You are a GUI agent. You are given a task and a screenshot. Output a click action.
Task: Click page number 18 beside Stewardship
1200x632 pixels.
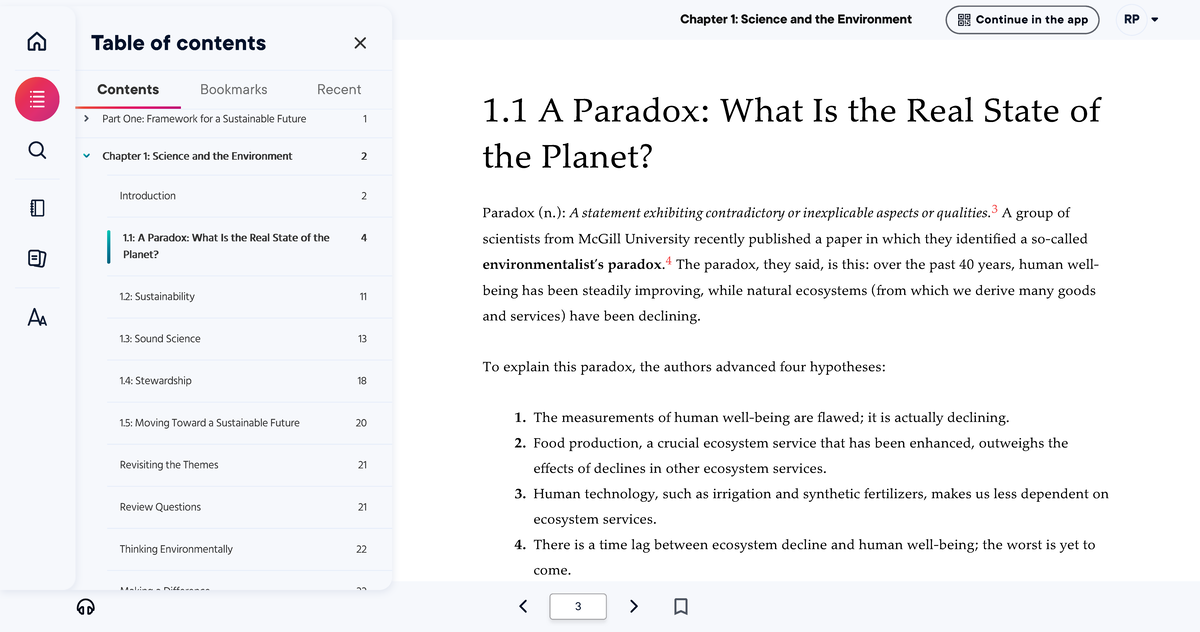tap(362, 381)
